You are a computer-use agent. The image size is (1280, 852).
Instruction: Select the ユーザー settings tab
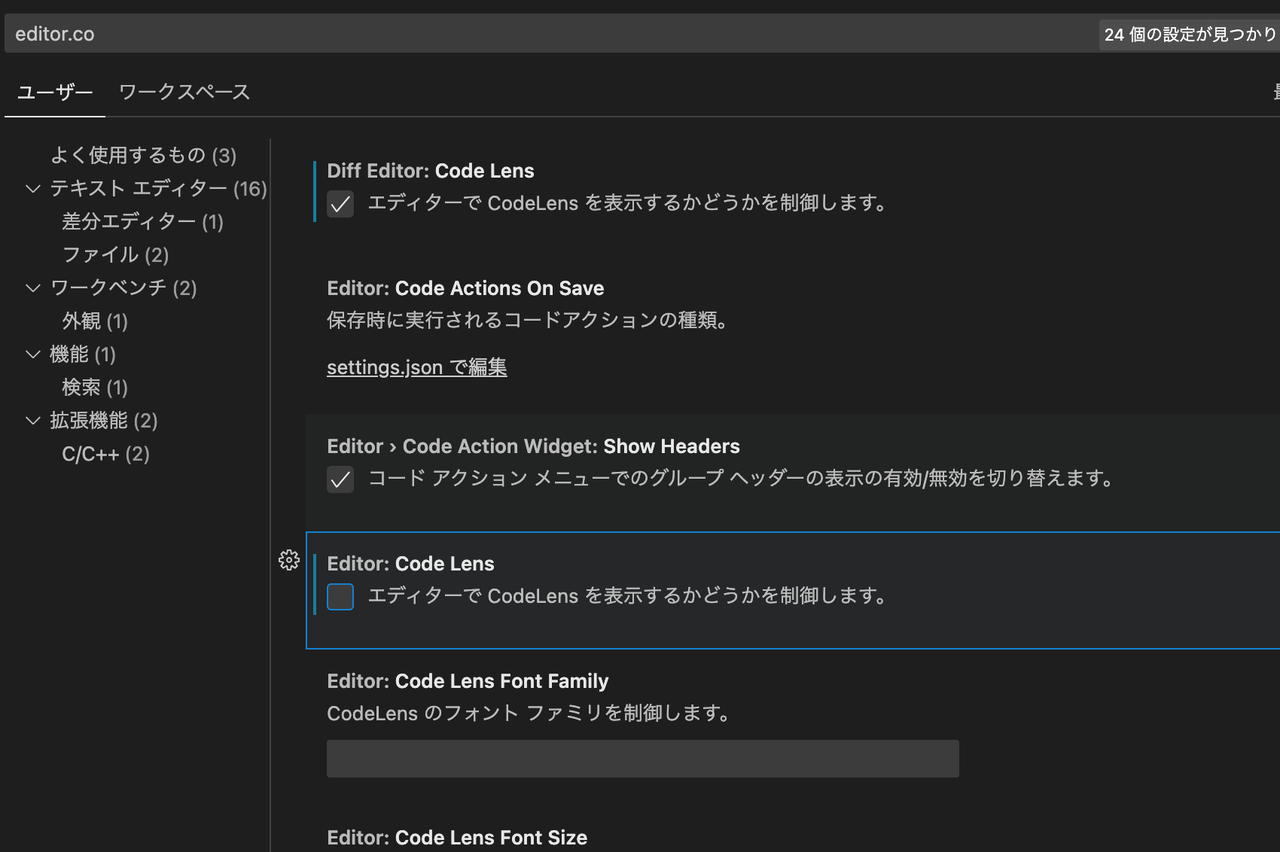pyautogui.click(x=54, y=91)
